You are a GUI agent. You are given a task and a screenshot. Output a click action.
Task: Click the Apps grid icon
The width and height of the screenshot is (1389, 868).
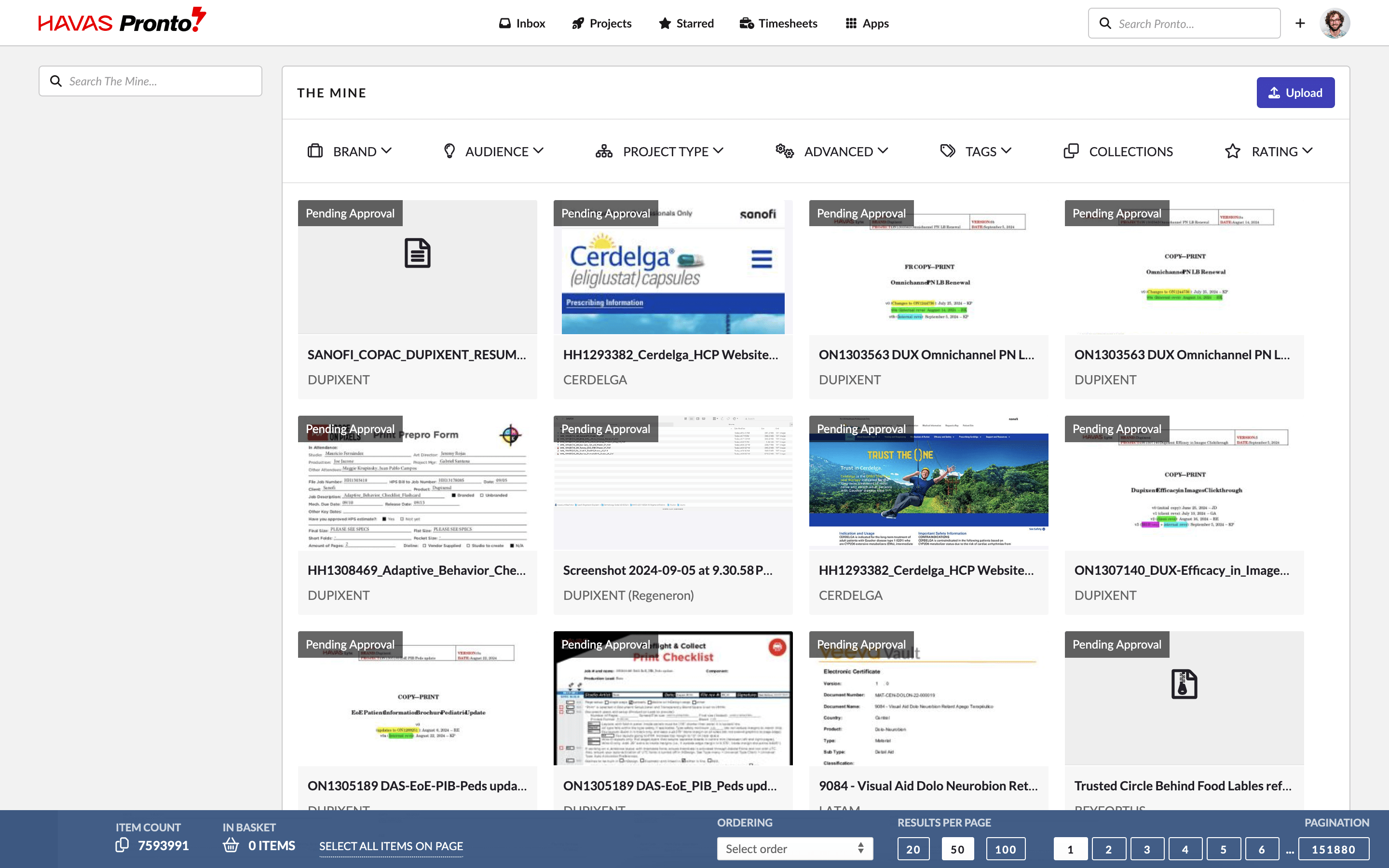point(851,24)
